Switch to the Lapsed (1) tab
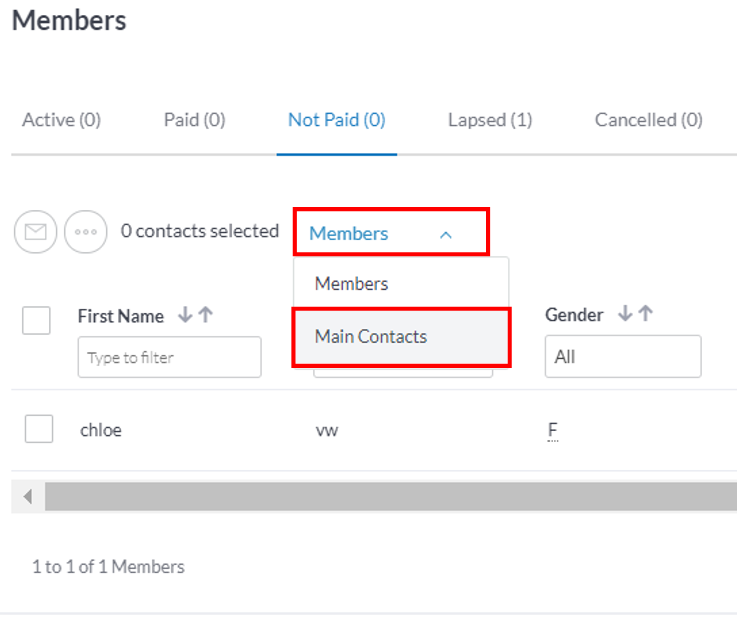 pos(490,120)
